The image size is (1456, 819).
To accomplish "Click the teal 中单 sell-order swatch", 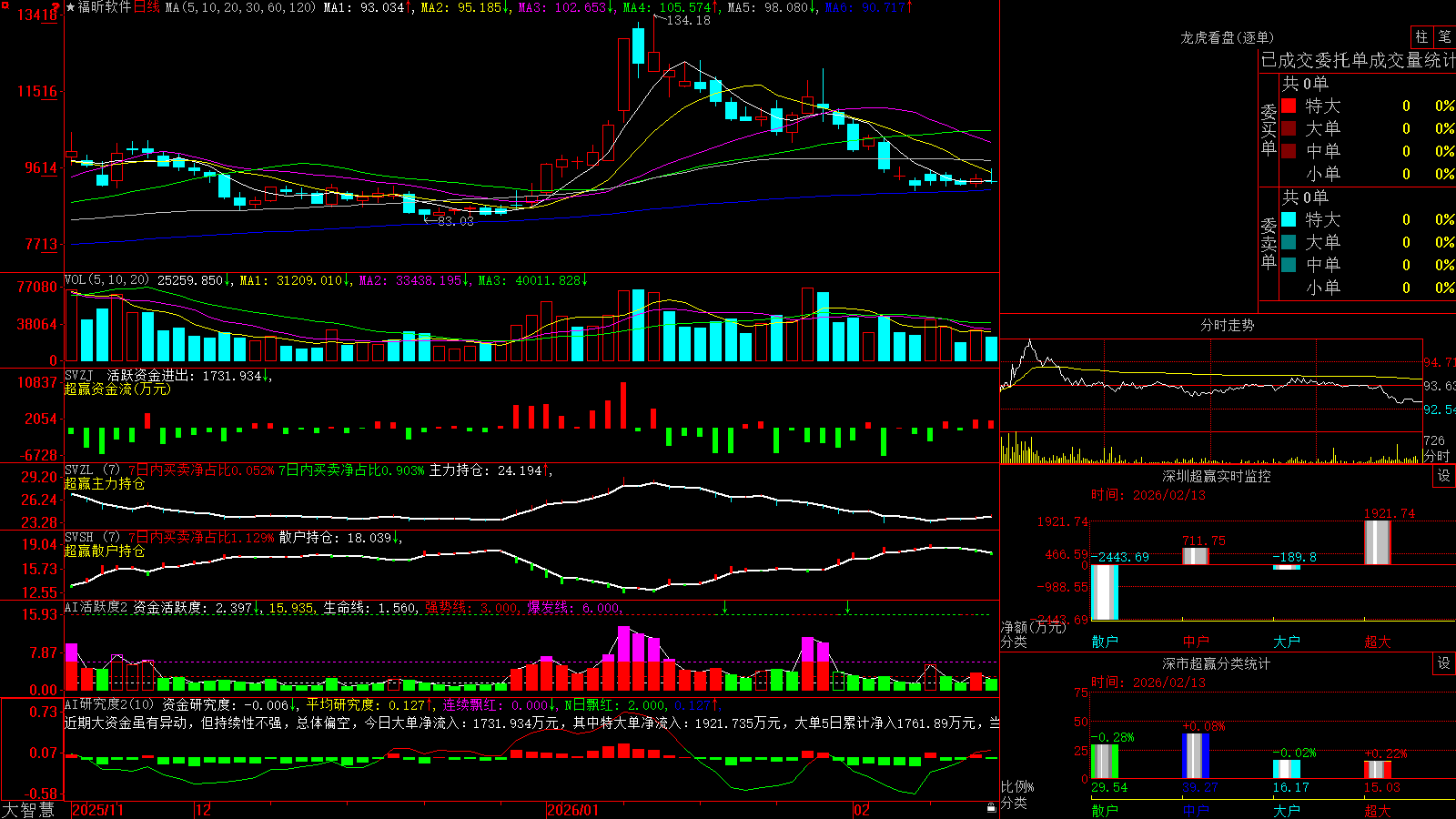I will click(1289, 264).
